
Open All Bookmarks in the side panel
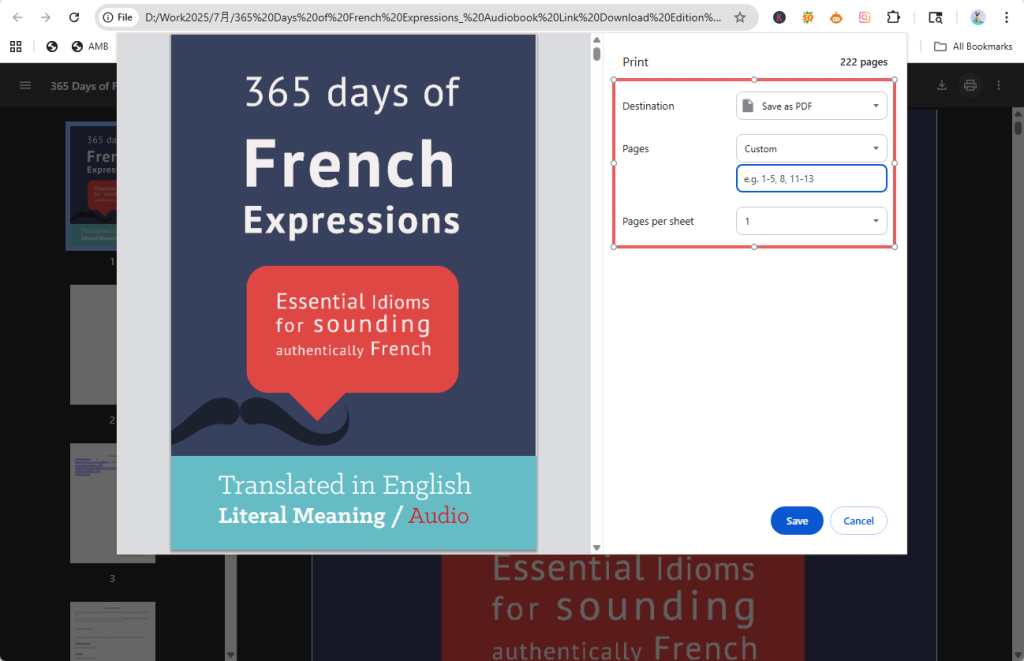[972, 46]
